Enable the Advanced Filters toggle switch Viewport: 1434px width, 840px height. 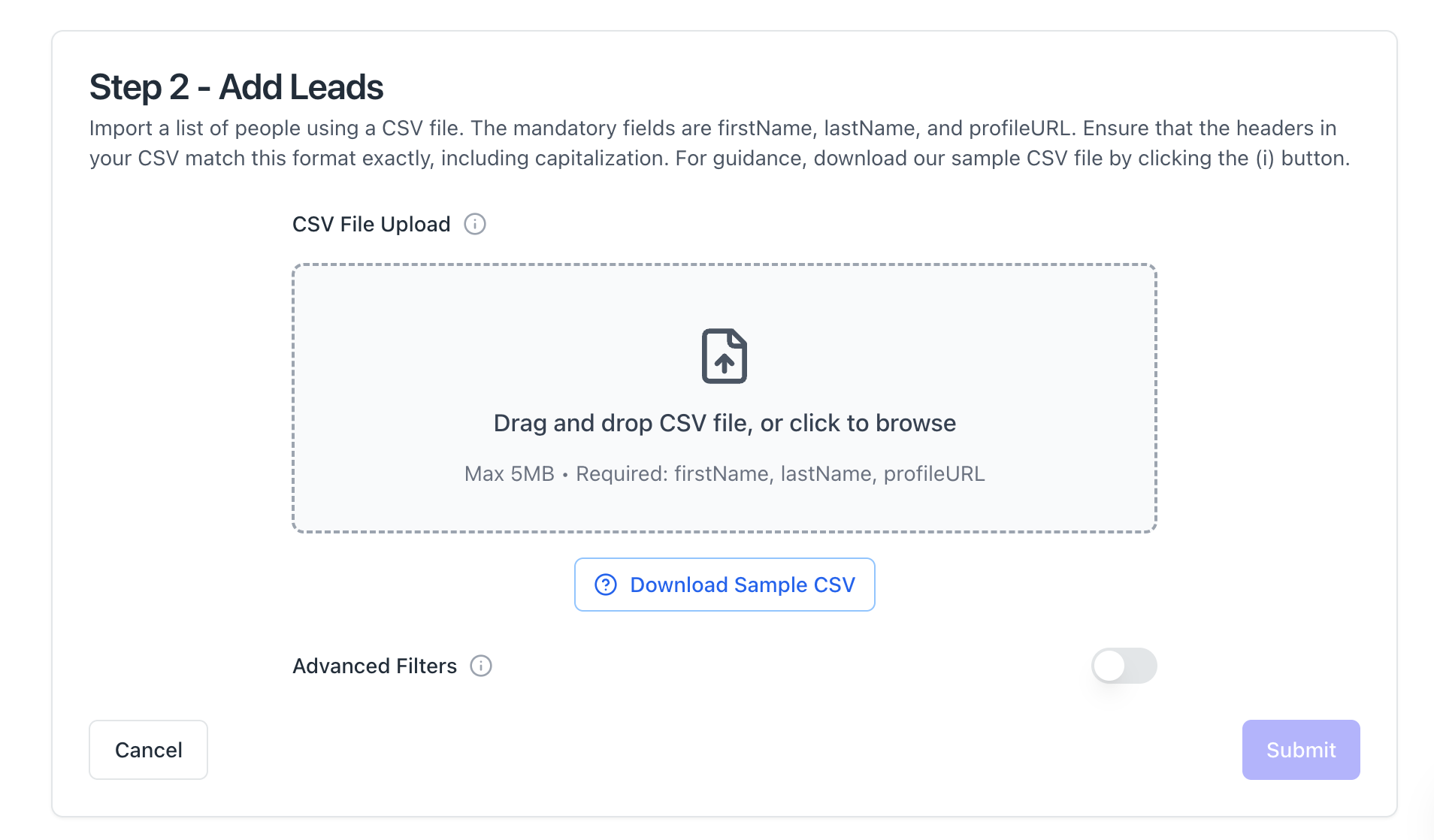pyautogui.click(x=1124, y=666)
